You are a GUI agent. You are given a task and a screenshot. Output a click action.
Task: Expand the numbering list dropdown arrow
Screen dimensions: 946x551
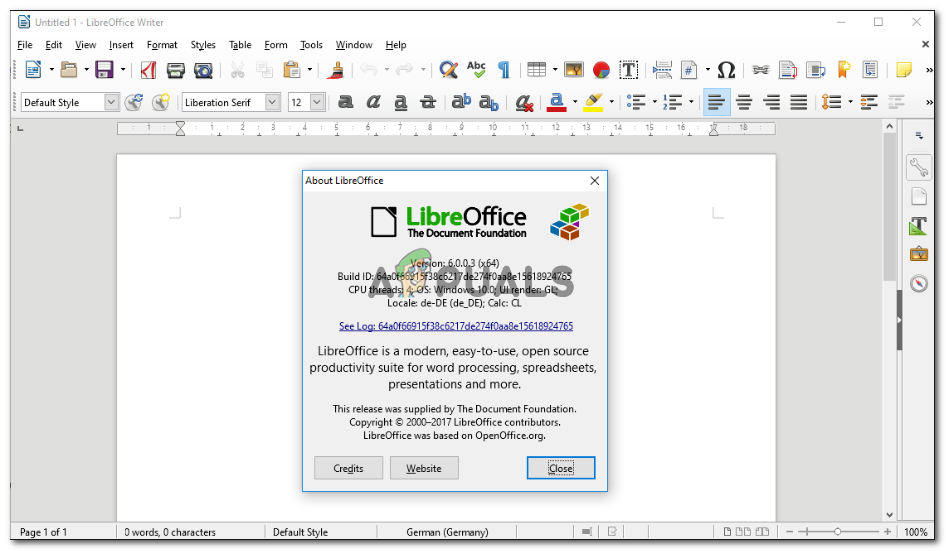pyautogui.click(x=691, y=102)
